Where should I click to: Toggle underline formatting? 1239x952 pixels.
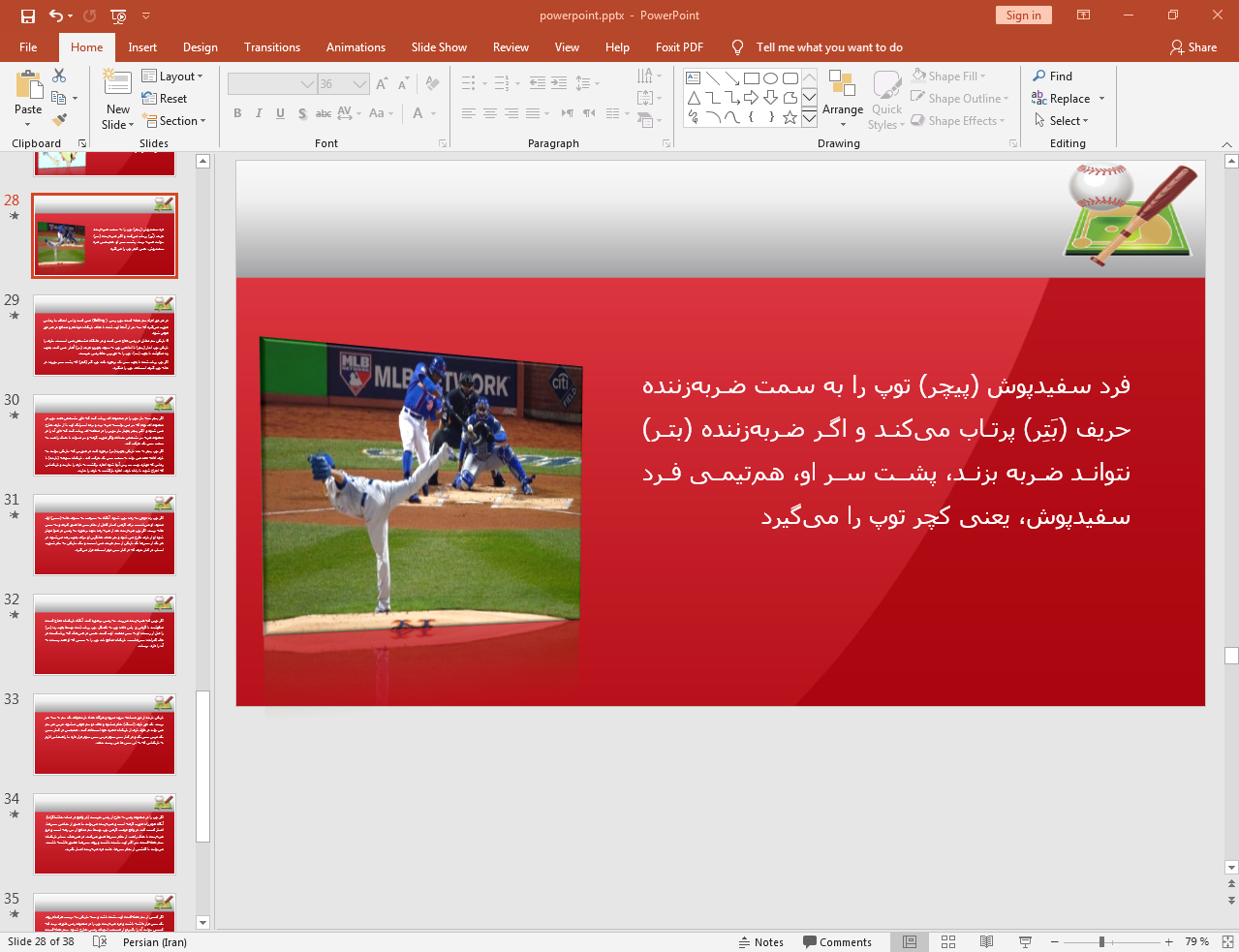pos(280,113)
